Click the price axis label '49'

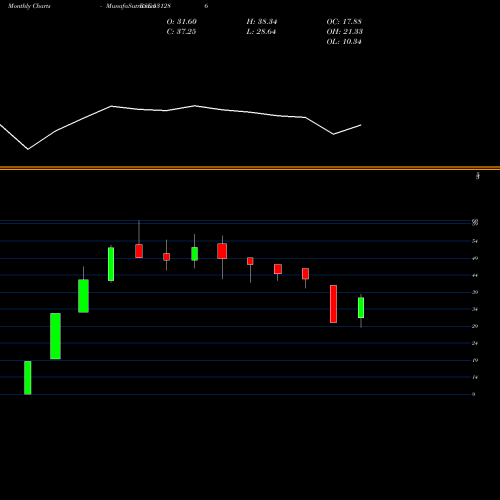tap(475, 258)
